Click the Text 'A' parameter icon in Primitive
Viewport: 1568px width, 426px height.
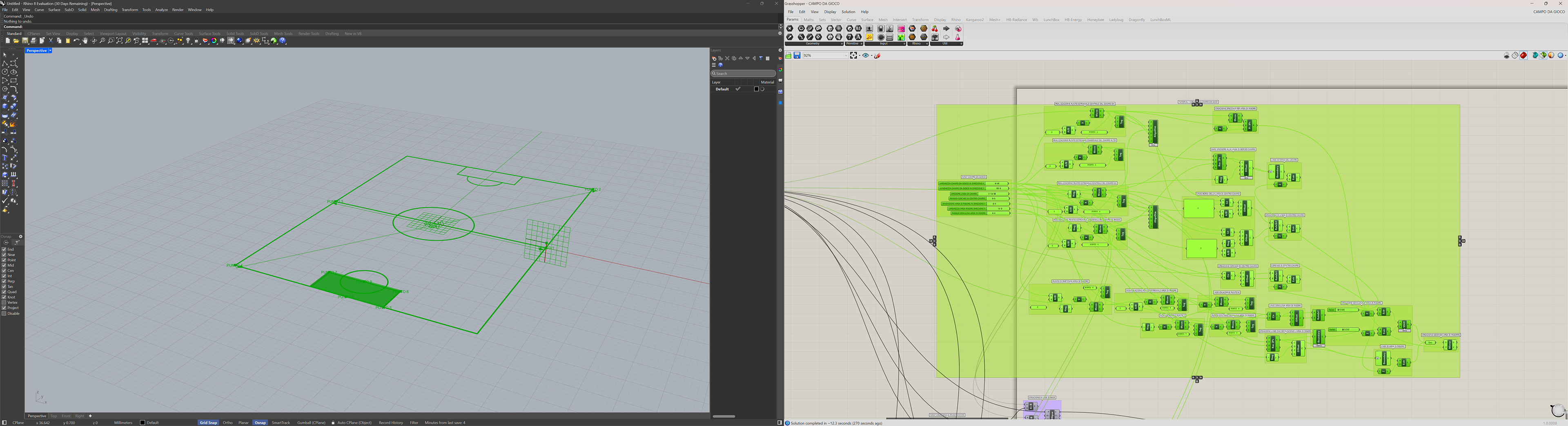pos(858,37)
